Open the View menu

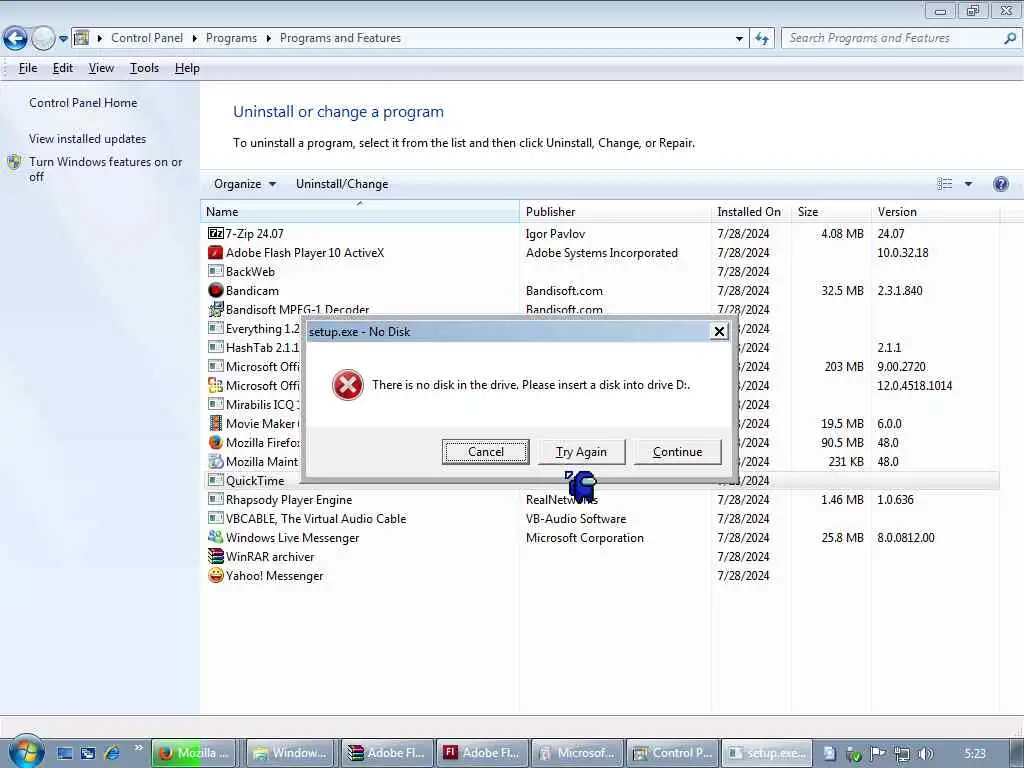(101, 68)
